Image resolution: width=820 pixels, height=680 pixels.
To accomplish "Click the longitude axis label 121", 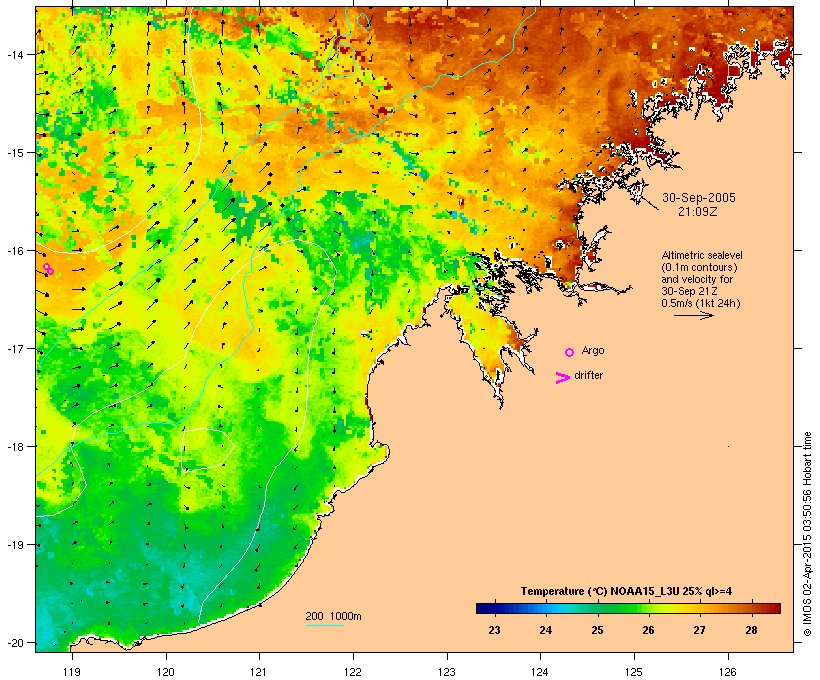I will point(259,672).
